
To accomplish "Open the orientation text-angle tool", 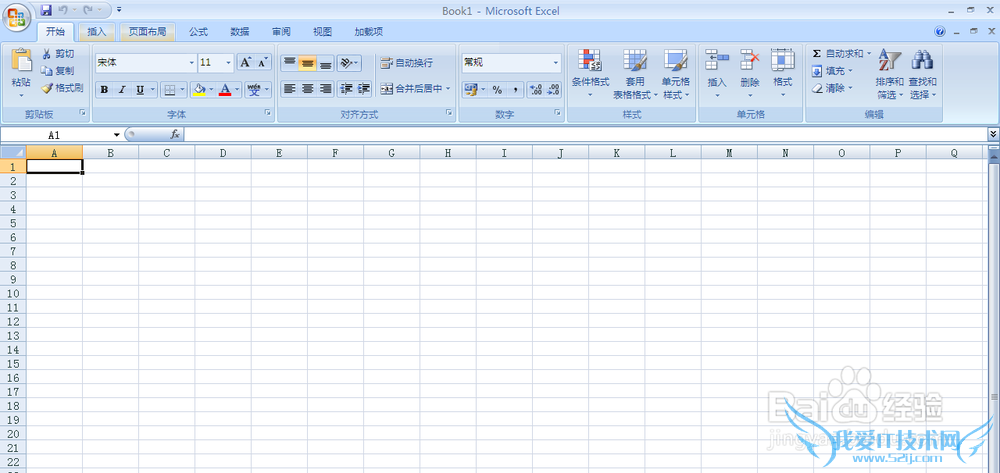I will pos(349,62).
